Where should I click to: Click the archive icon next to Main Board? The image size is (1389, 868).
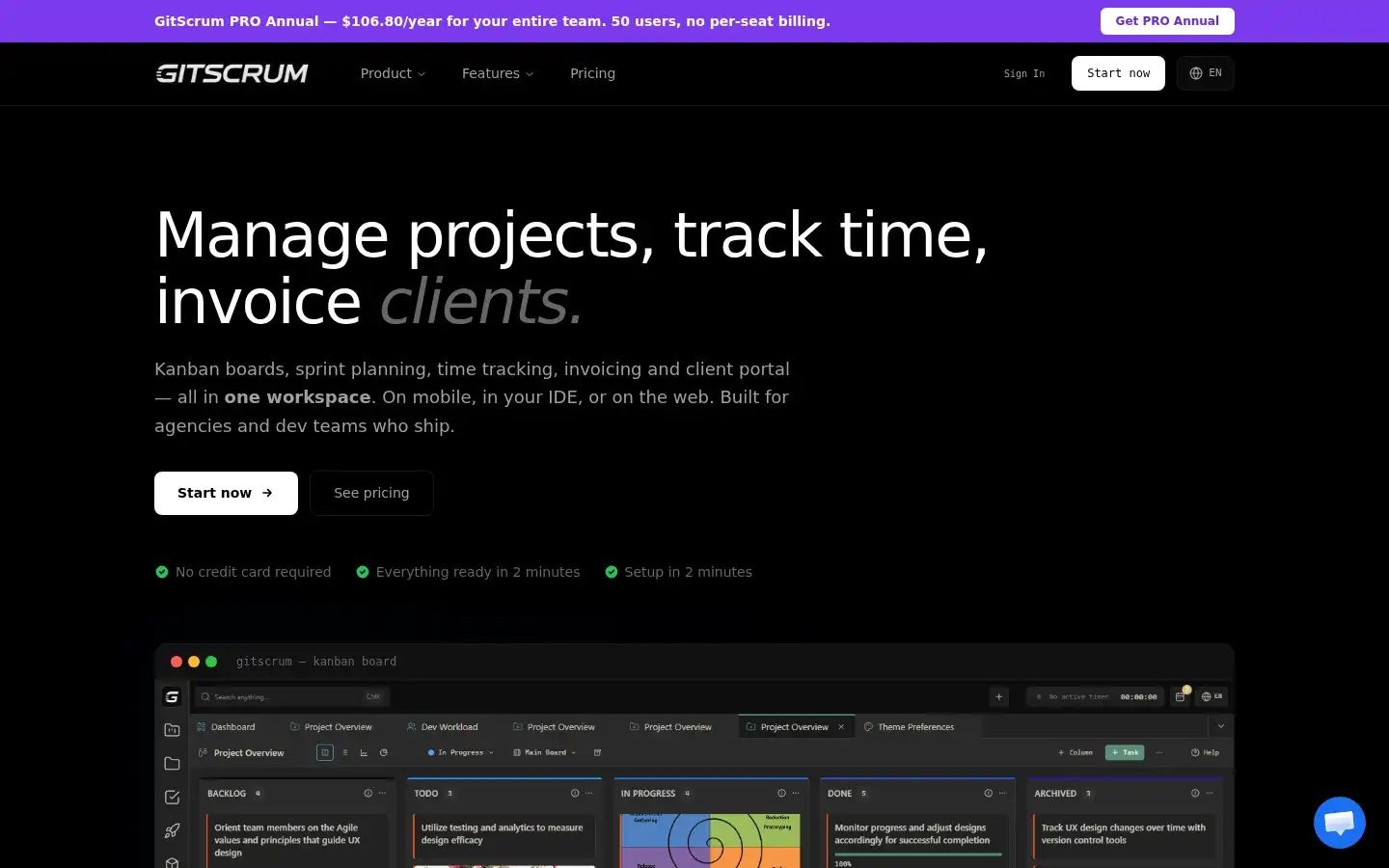(x=597, y=752)
